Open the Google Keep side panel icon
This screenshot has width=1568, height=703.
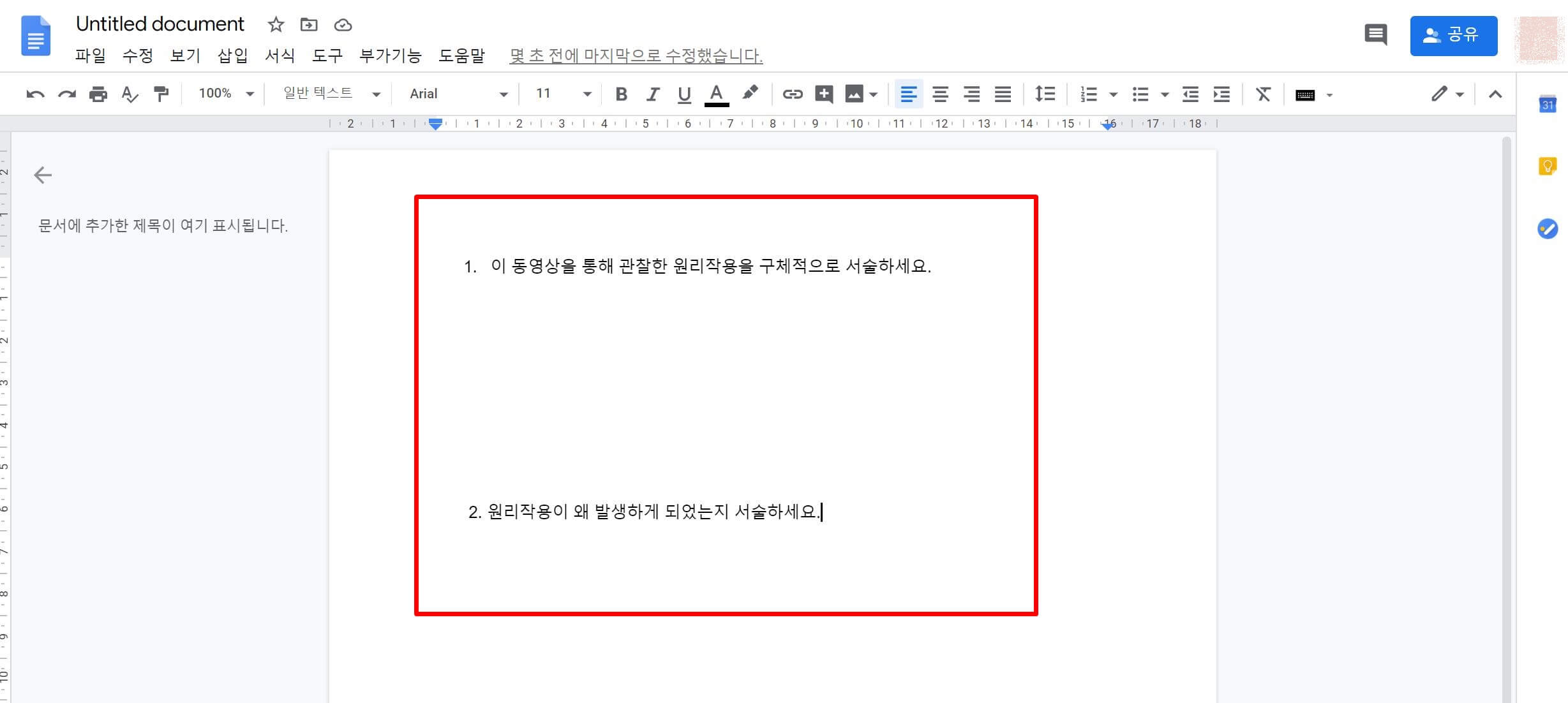pyautogui.click(x=1547, y=166)
